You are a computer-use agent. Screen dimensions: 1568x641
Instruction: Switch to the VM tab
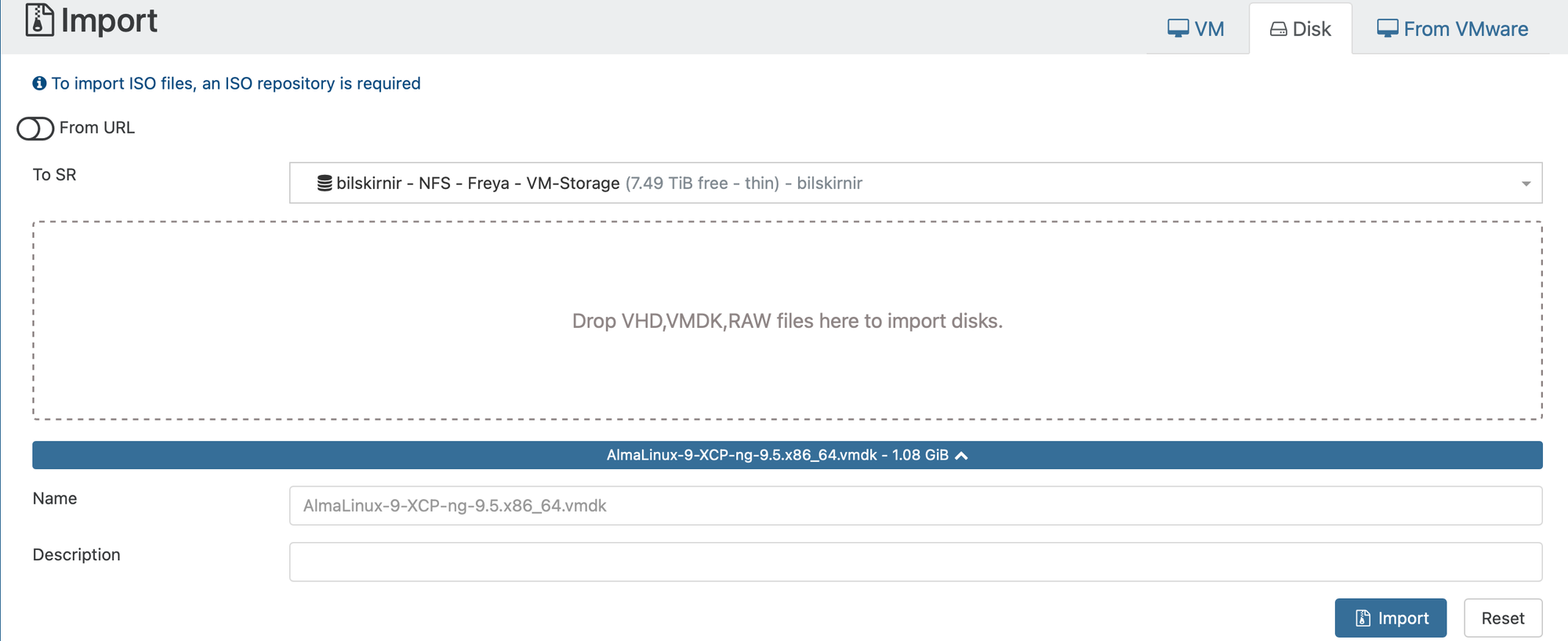point(1196,29)
